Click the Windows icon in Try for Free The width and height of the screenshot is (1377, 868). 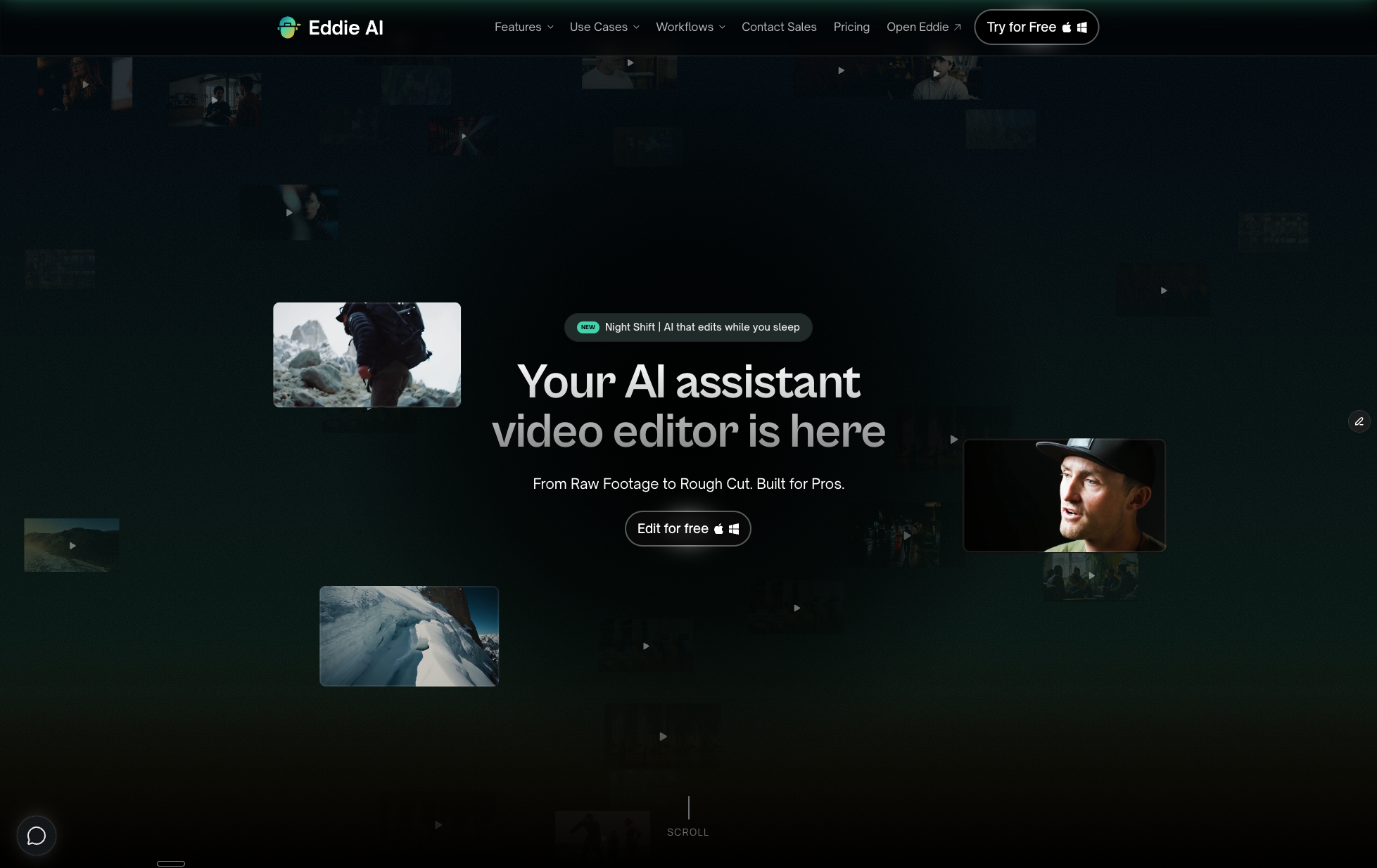(1082, 27)
